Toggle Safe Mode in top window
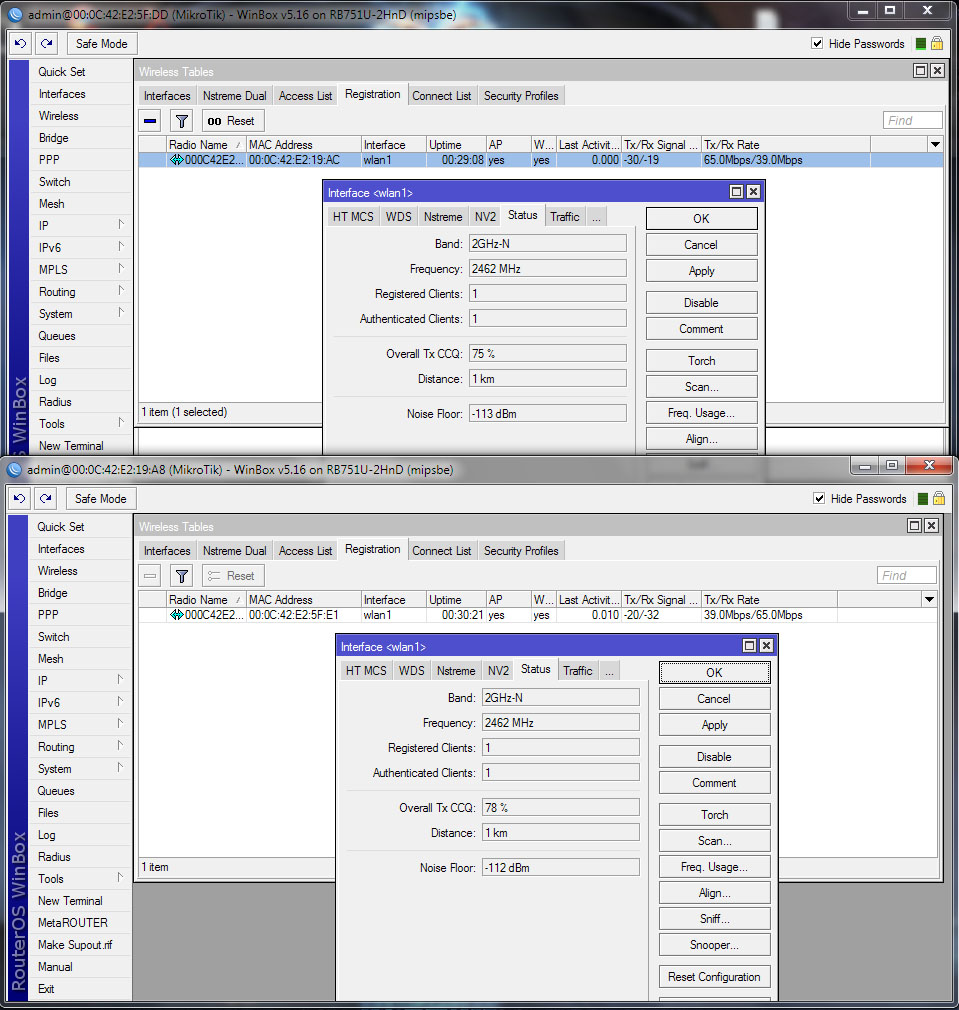Viewport: 959px width, 1010px height. 102,44
